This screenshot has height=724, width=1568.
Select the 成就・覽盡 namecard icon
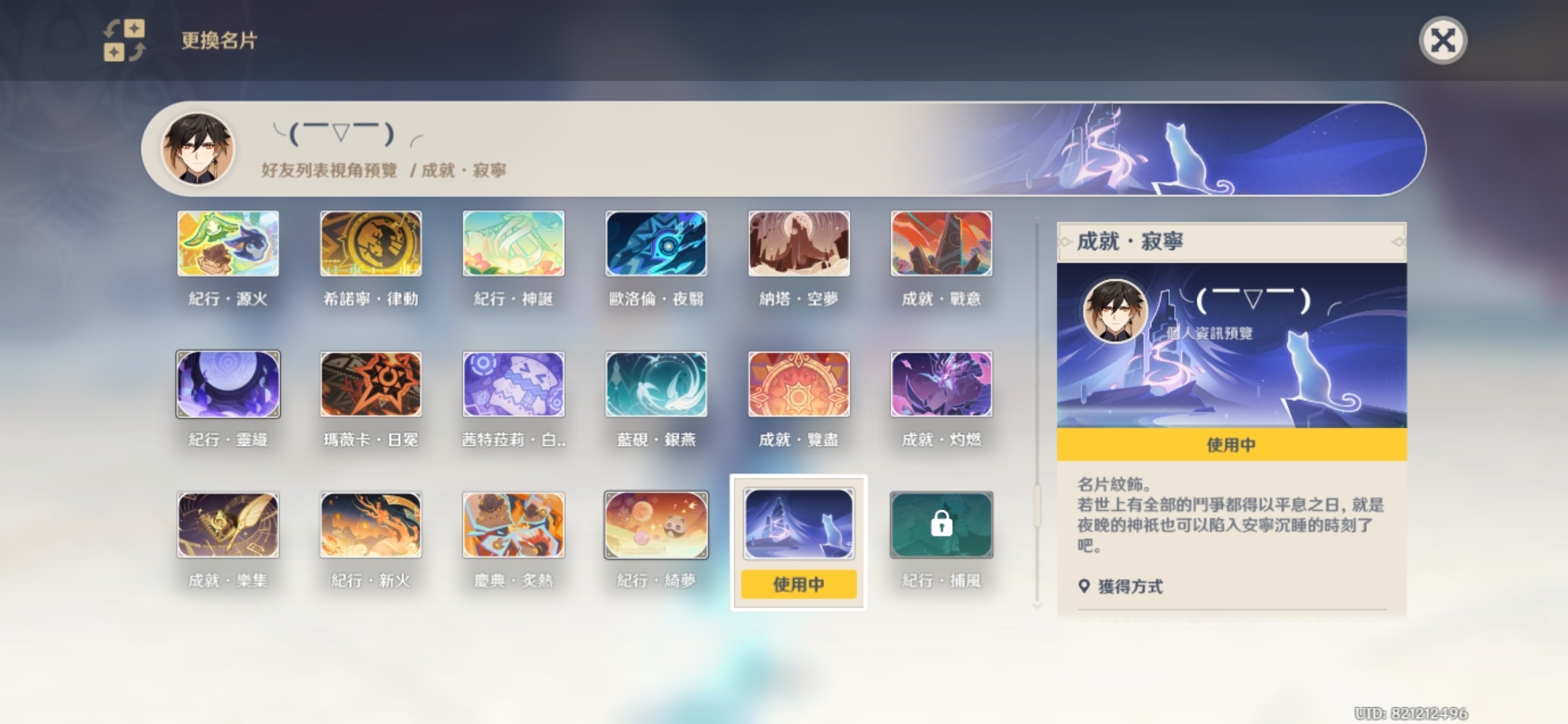pyautogui.click(x=799, y=384)
